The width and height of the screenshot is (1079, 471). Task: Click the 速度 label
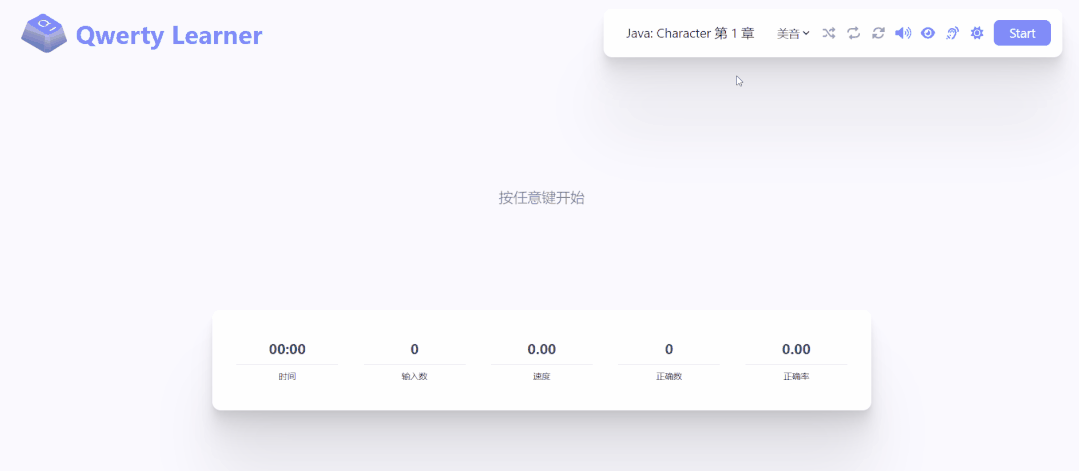542,377
